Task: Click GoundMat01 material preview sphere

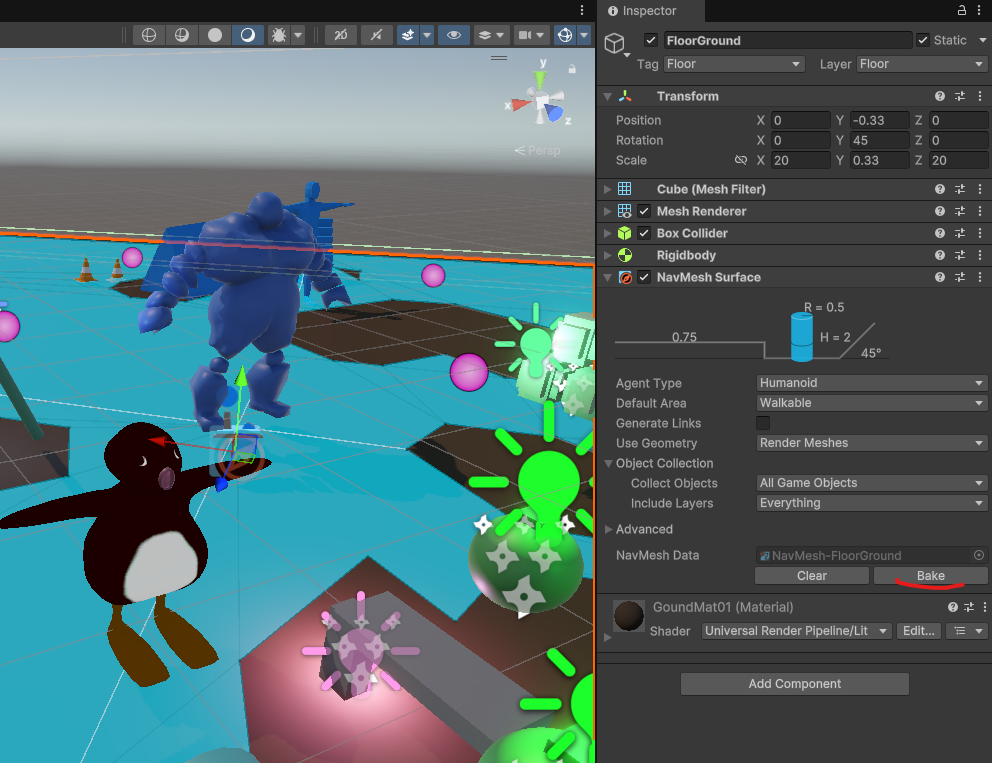Action: point(628,616)
